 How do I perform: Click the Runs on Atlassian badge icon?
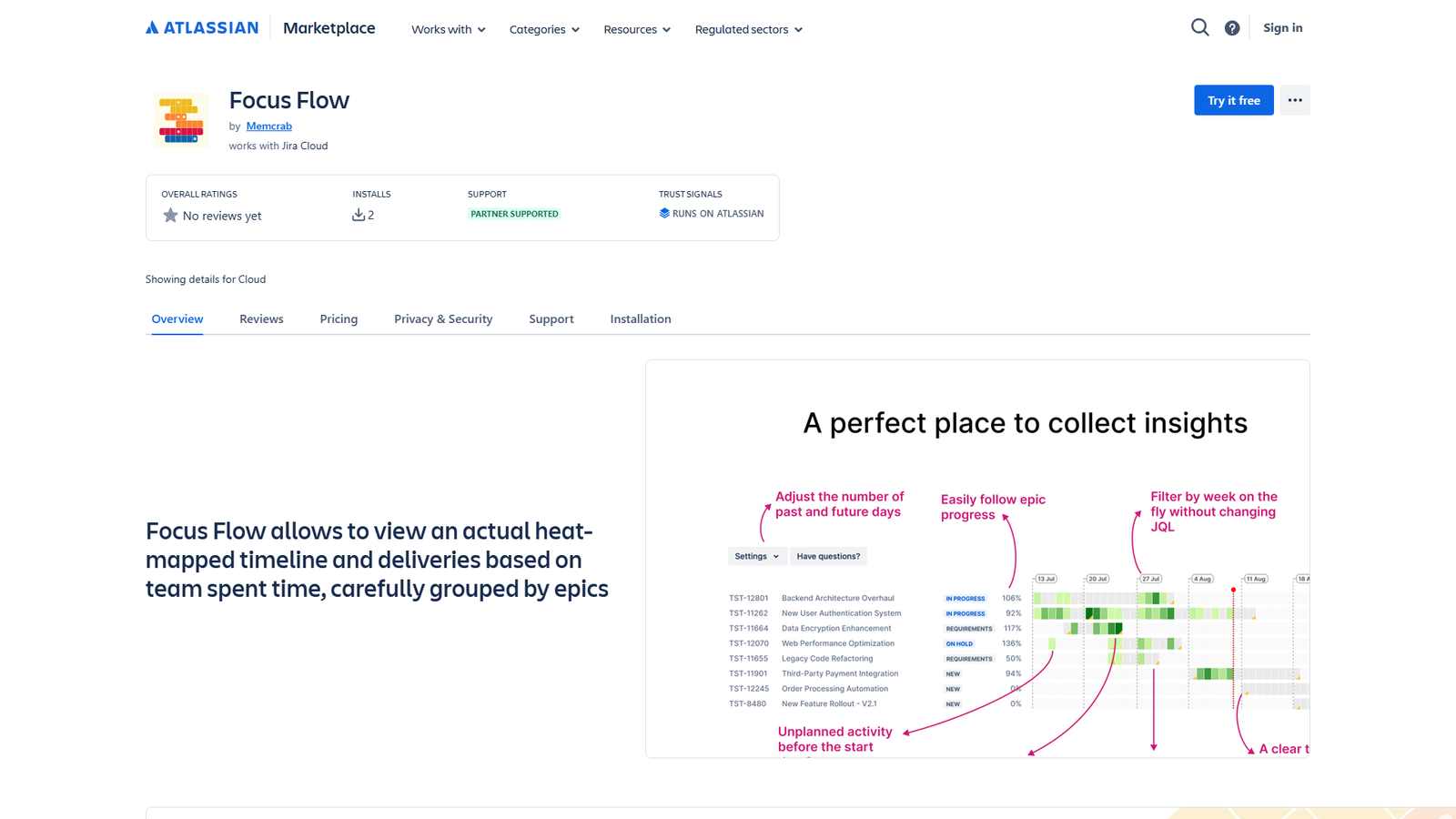tap(663, 213)
